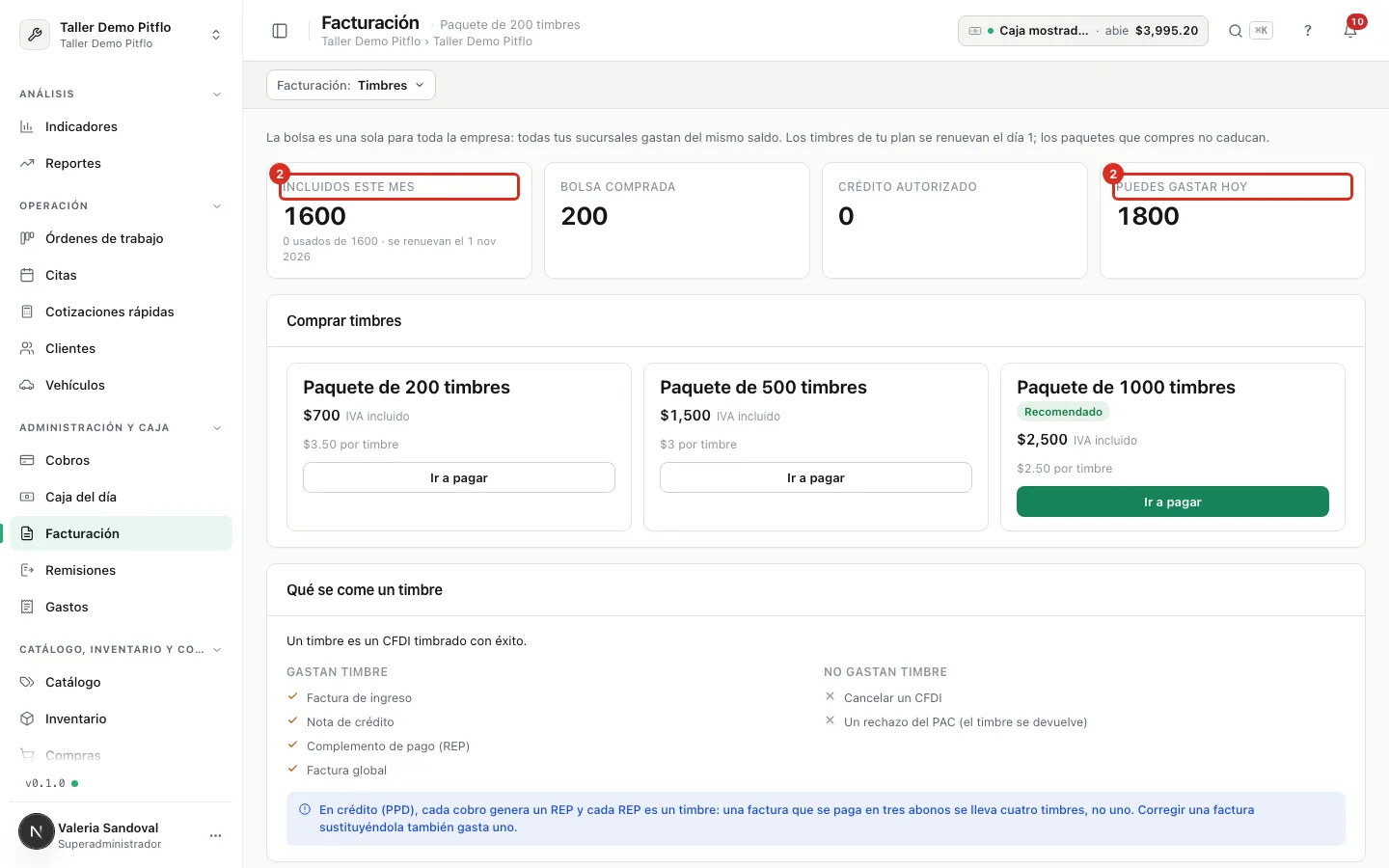
Task: Click the Citas calendar icon
Action: 27,275
